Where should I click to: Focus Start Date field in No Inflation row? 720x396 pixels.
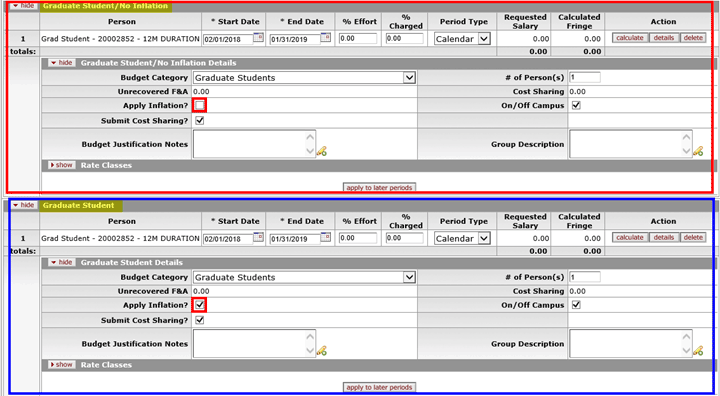pos(228,39)
